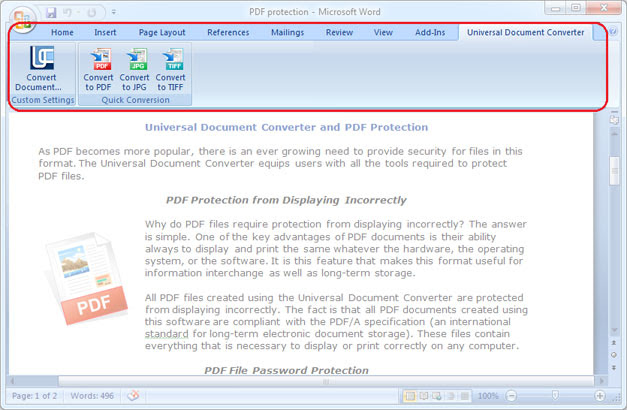Open Word Help question mark icon
Screen dimensions: 627x410
click(612, 31)
